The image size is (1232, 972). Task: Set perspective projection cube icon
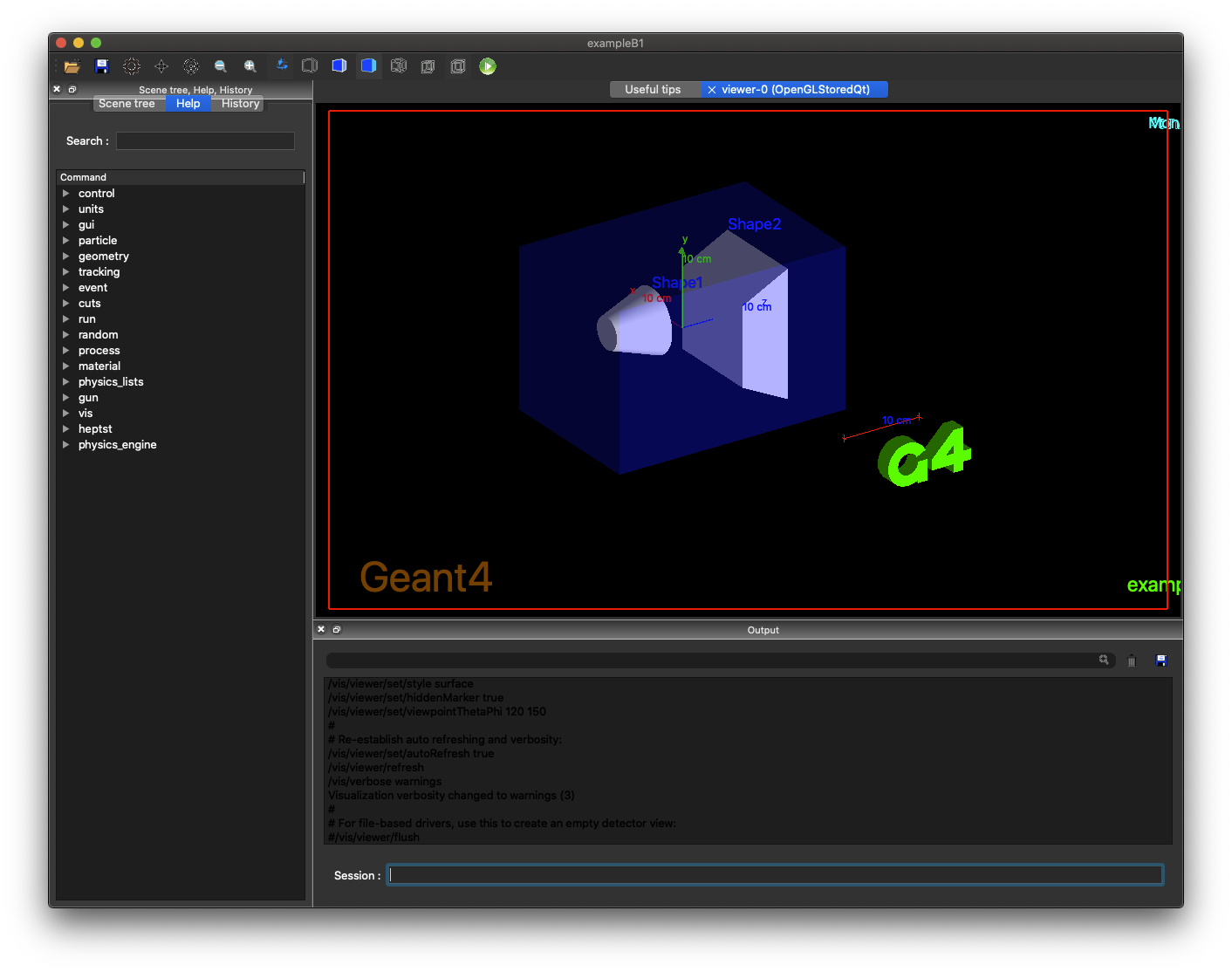click(x=428, y=66)
